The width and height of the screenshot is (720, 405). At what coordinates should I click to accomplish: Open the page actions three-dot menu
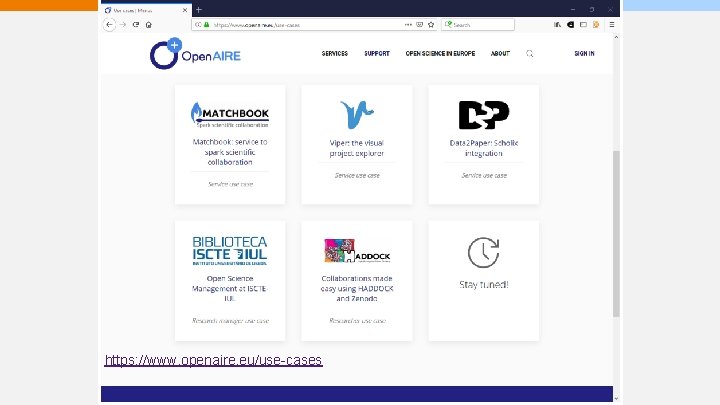(x=408, y=25)
